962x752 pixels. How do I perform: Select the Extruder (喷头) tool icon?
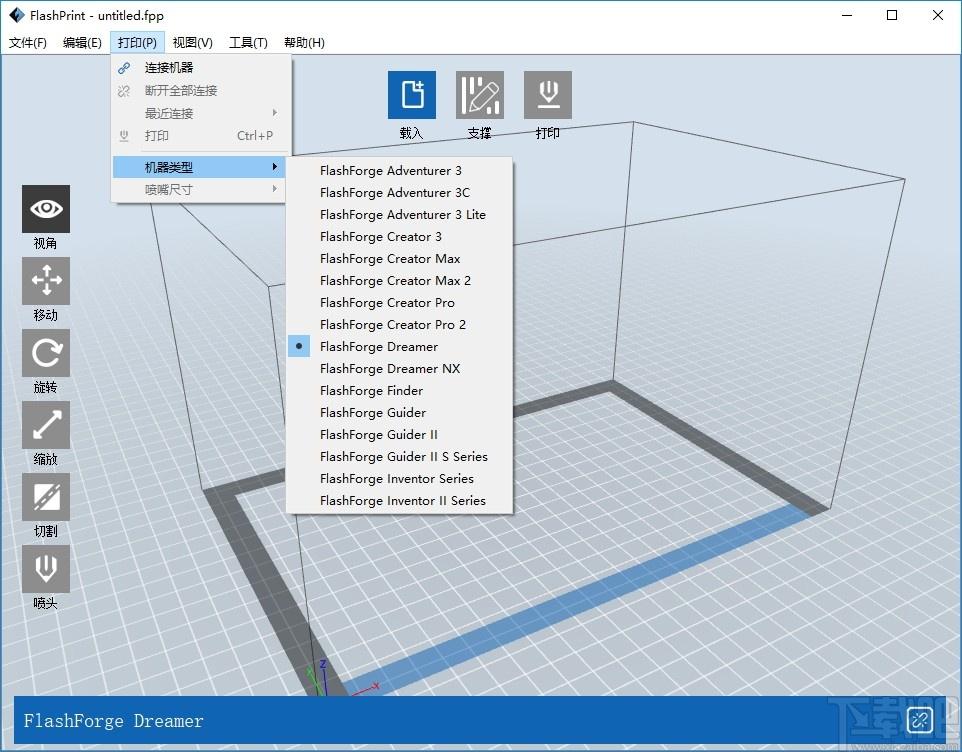(46, 569)
